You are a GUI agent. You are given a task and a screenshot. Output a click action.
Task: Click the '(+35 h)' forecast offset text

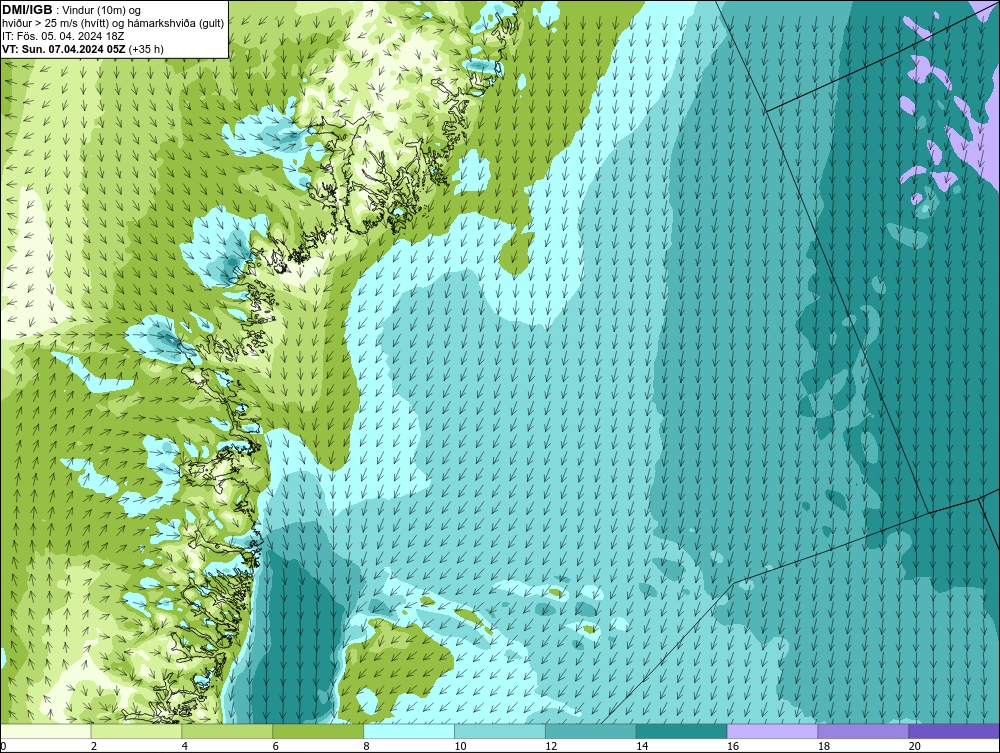(146, 49)
